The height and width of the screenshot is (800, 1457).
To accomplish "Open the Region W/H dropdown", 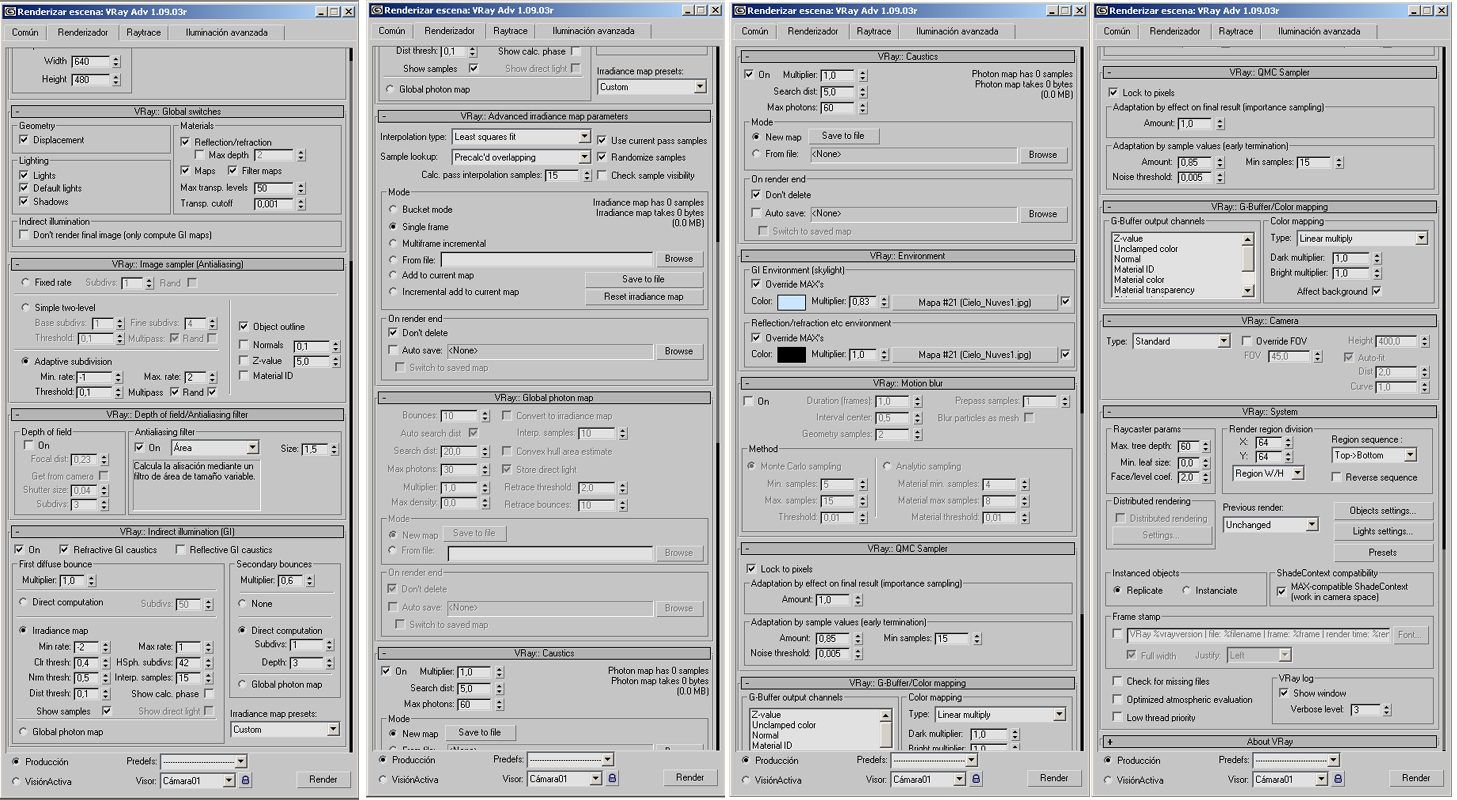I will (x=1268, y=473).
